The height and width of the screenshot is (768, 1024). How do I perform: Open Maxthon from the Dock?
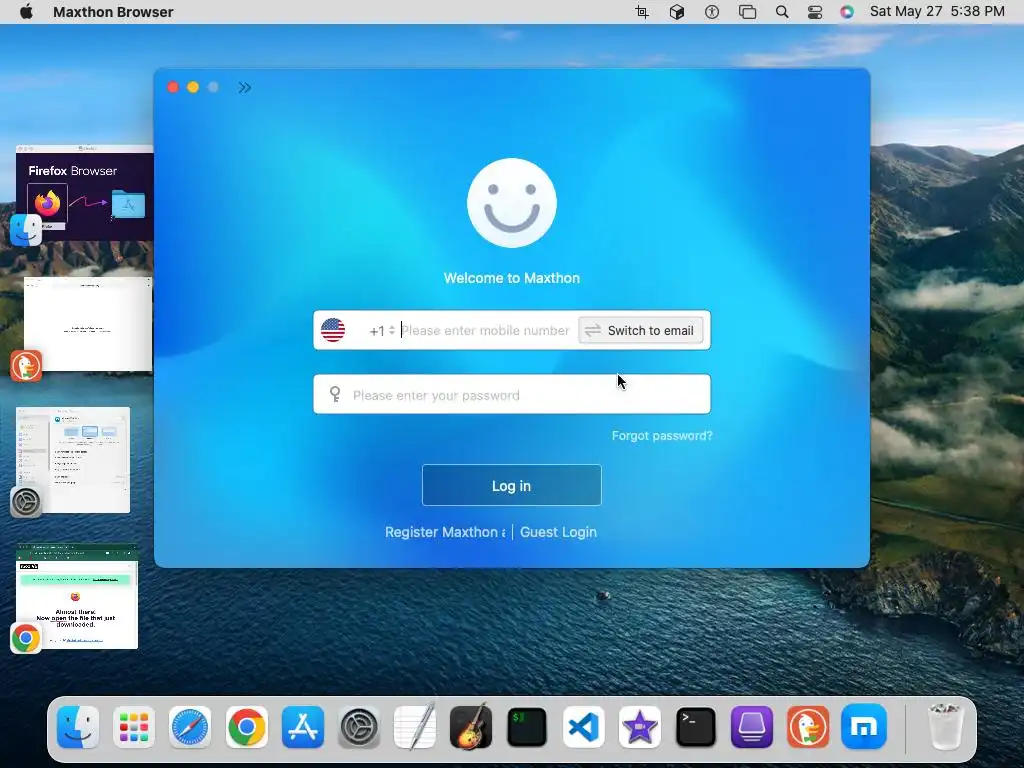[x=864, y=727]
